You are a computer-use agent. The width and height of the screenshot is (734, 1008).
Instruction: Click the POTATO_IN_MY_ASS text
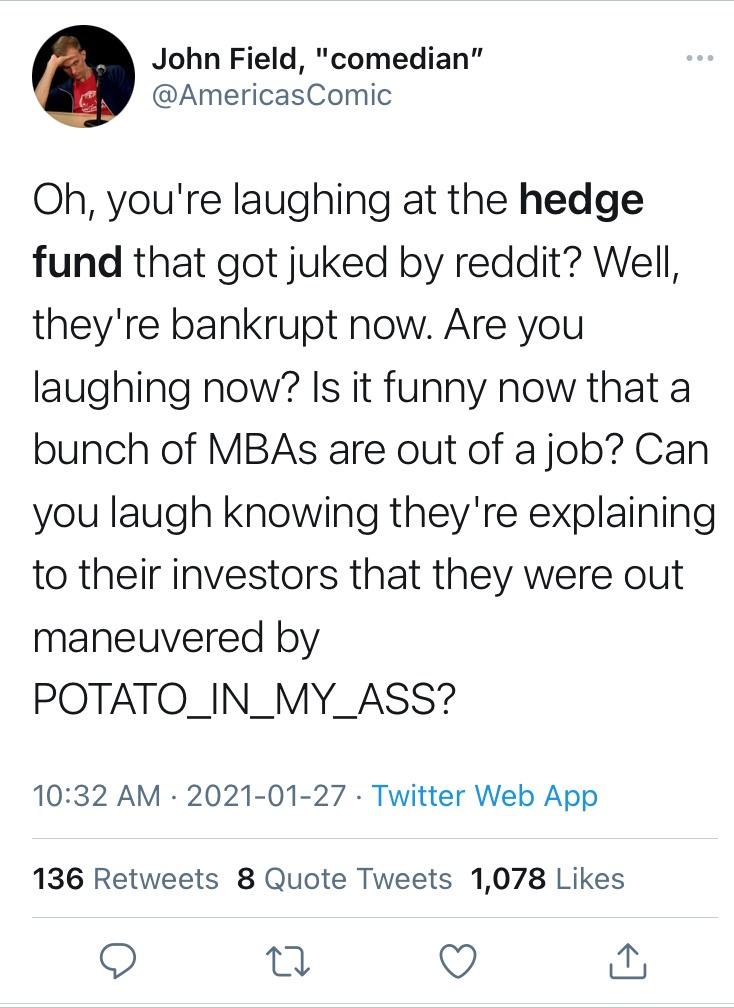246,700
